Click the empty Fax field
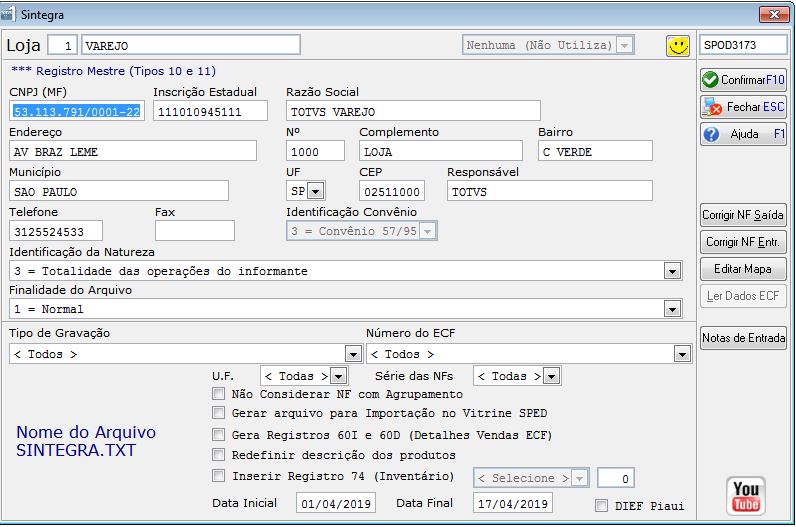This screenshot has height=527, width=796. tap(195, 231)
